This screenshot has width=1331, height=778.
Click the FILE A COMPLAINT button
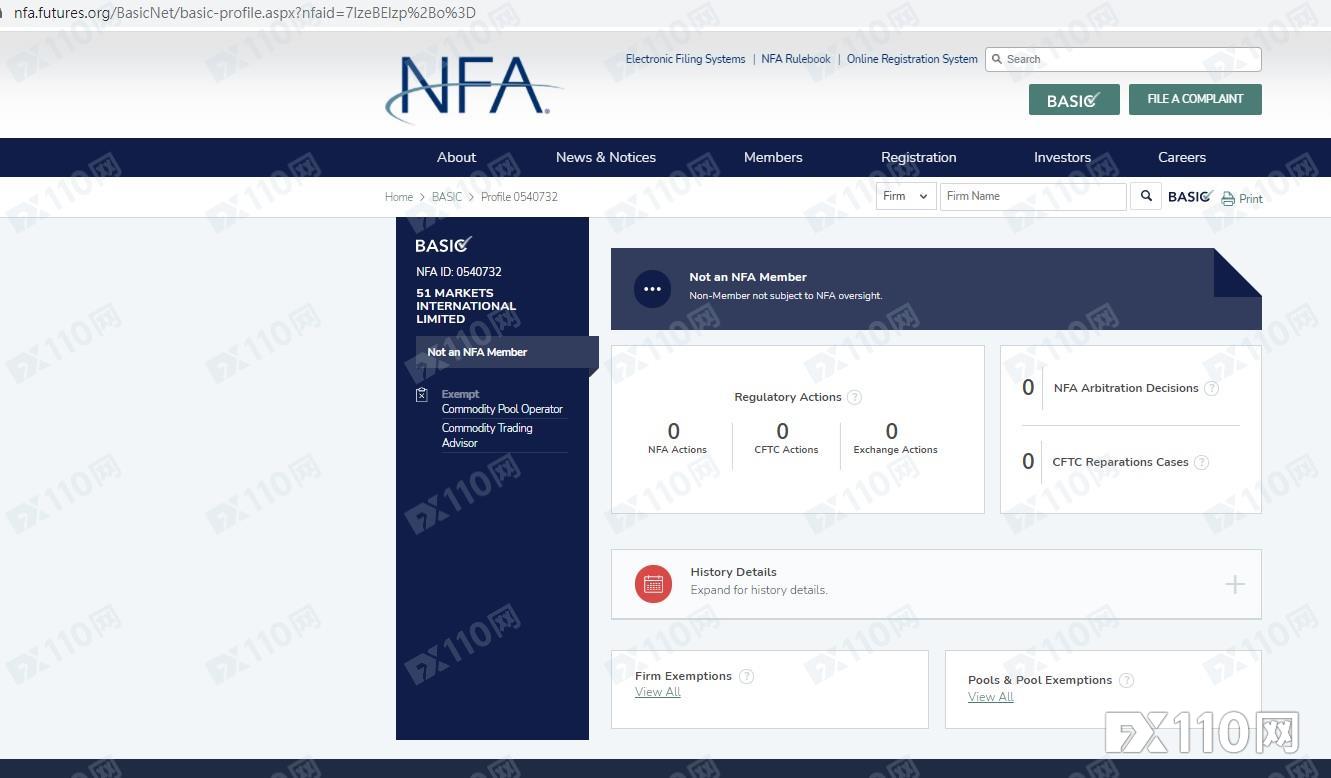tap(1195, 99)
